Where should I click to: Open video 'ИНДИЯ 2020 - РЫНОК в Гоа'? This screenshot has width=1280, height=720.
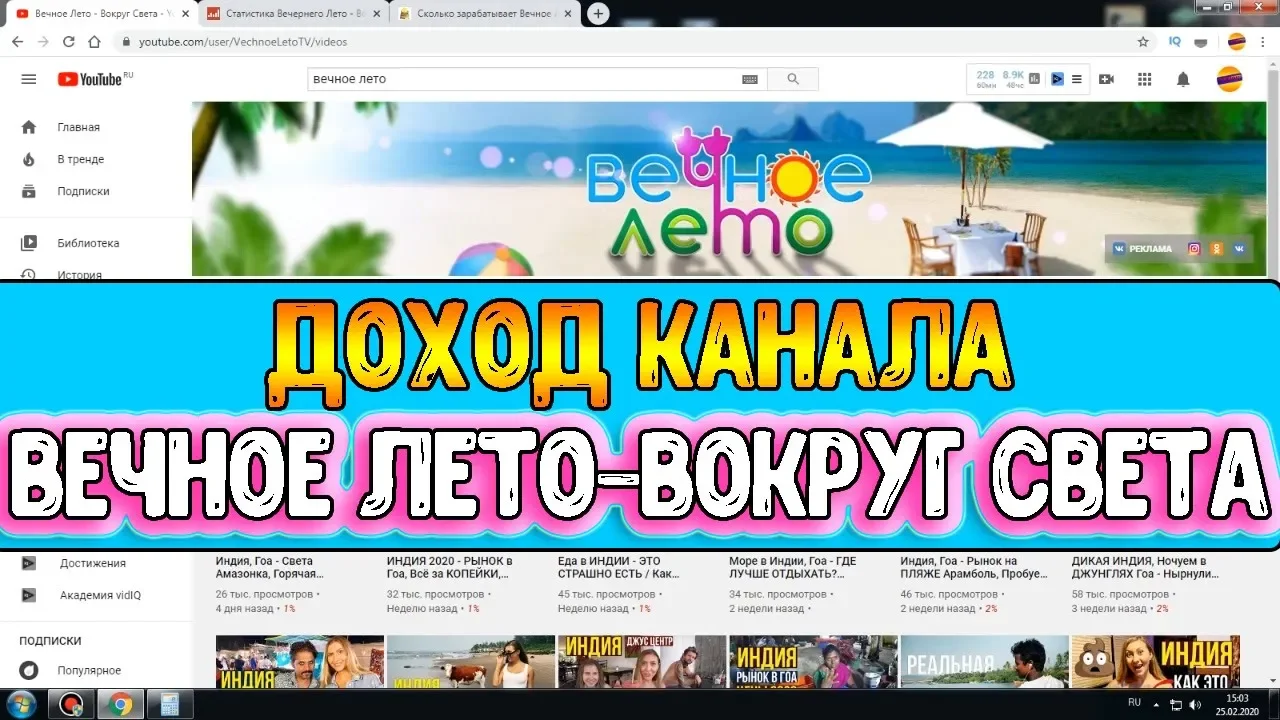[449, 568]
